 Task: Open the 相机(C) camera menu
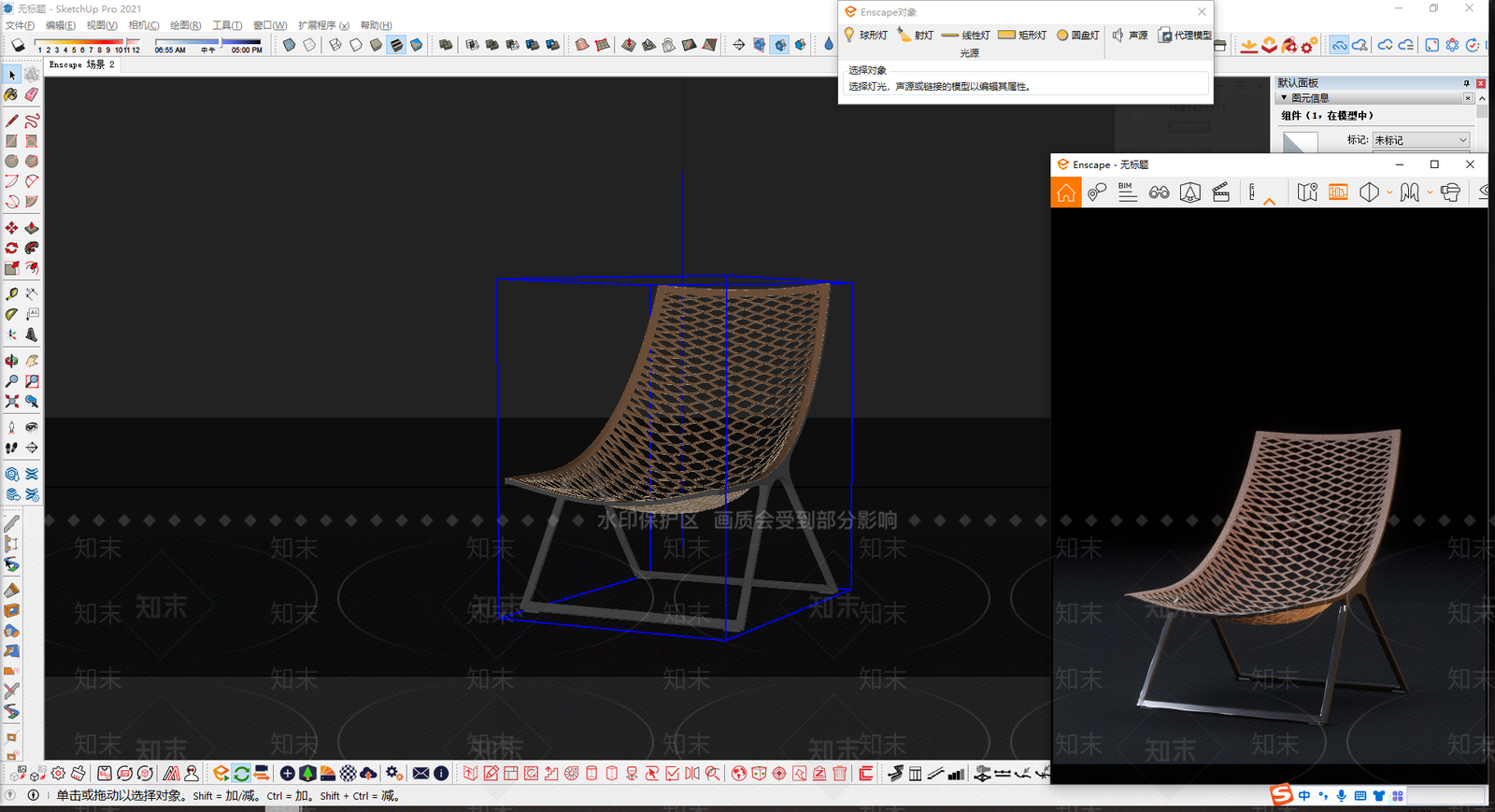[x=143, y=25]
